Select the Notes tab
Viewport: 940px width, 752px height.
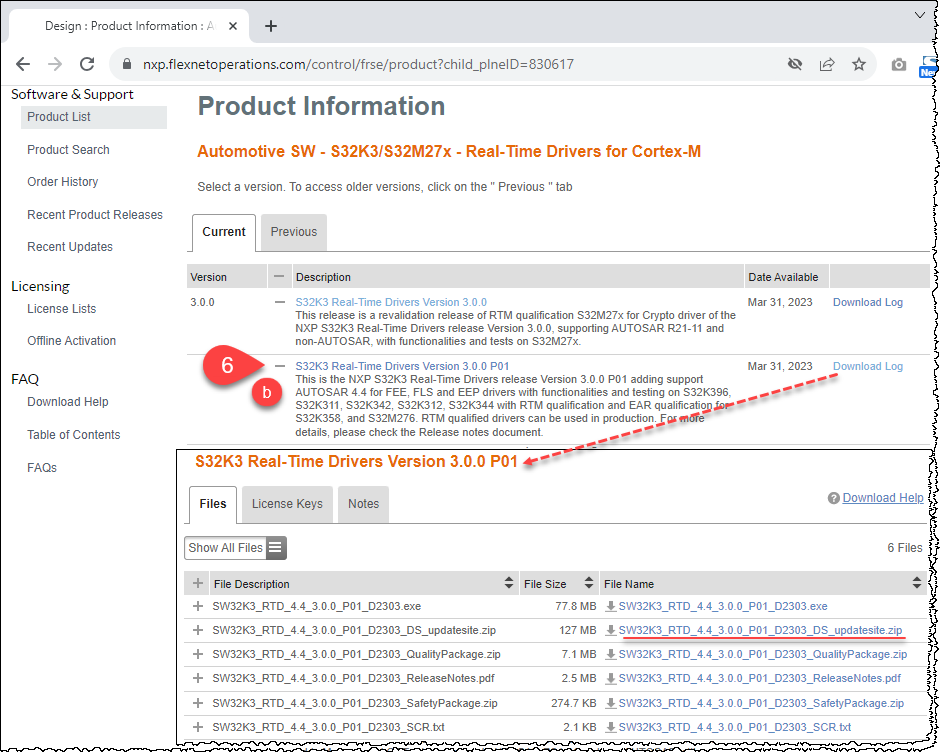(x=363, y=504)
